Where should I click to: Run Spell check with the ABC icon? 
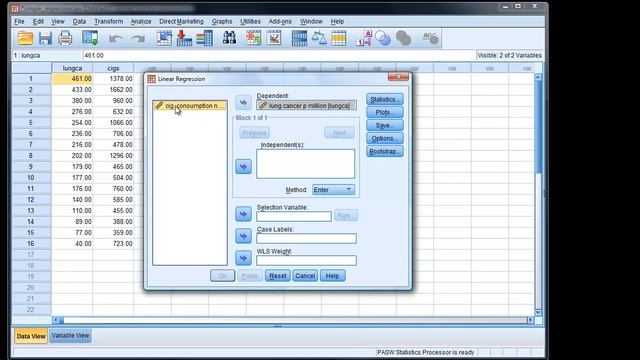430,38
